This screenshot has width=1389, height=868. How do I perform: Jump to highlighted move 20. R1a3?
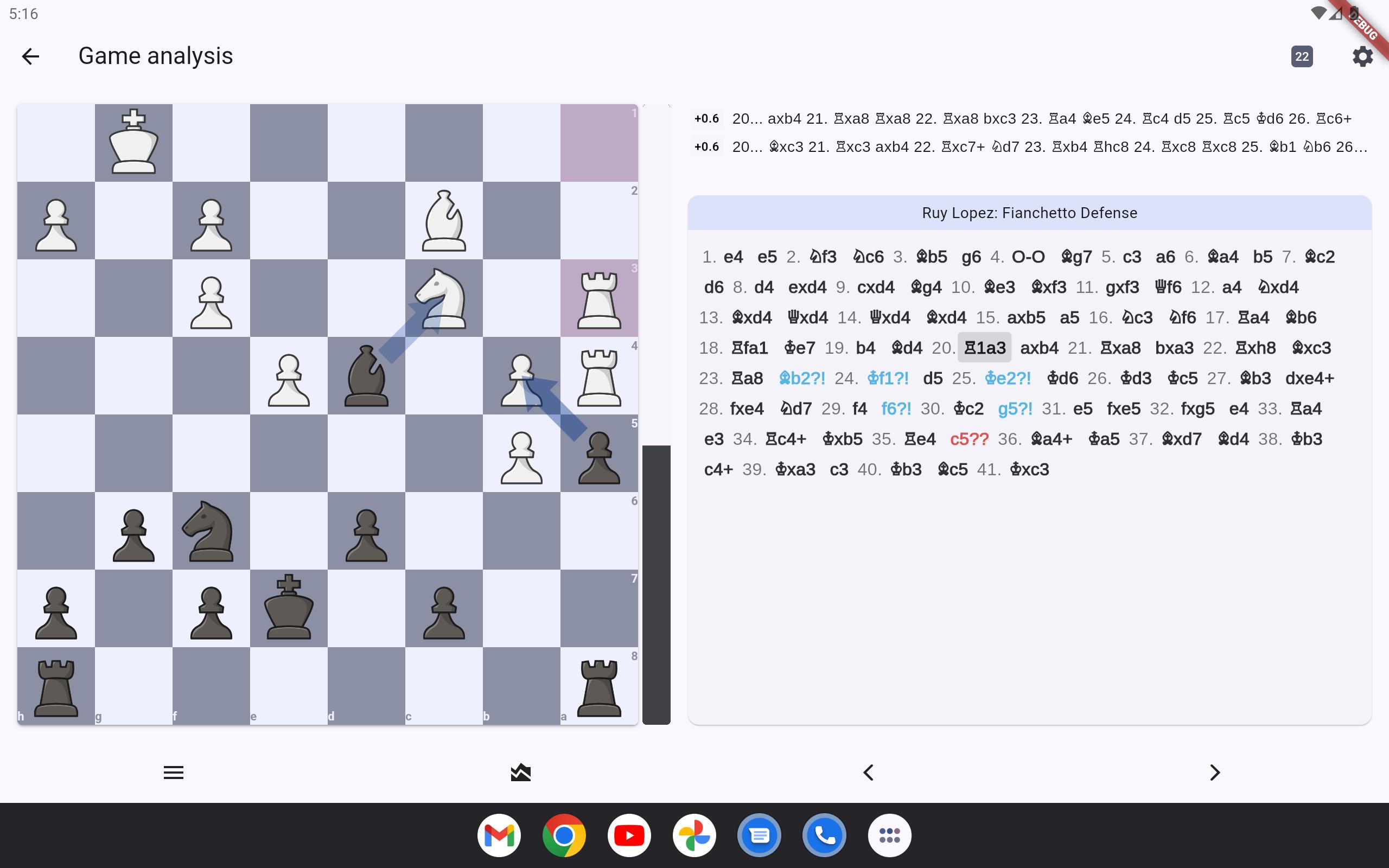(x=984, y=348)
